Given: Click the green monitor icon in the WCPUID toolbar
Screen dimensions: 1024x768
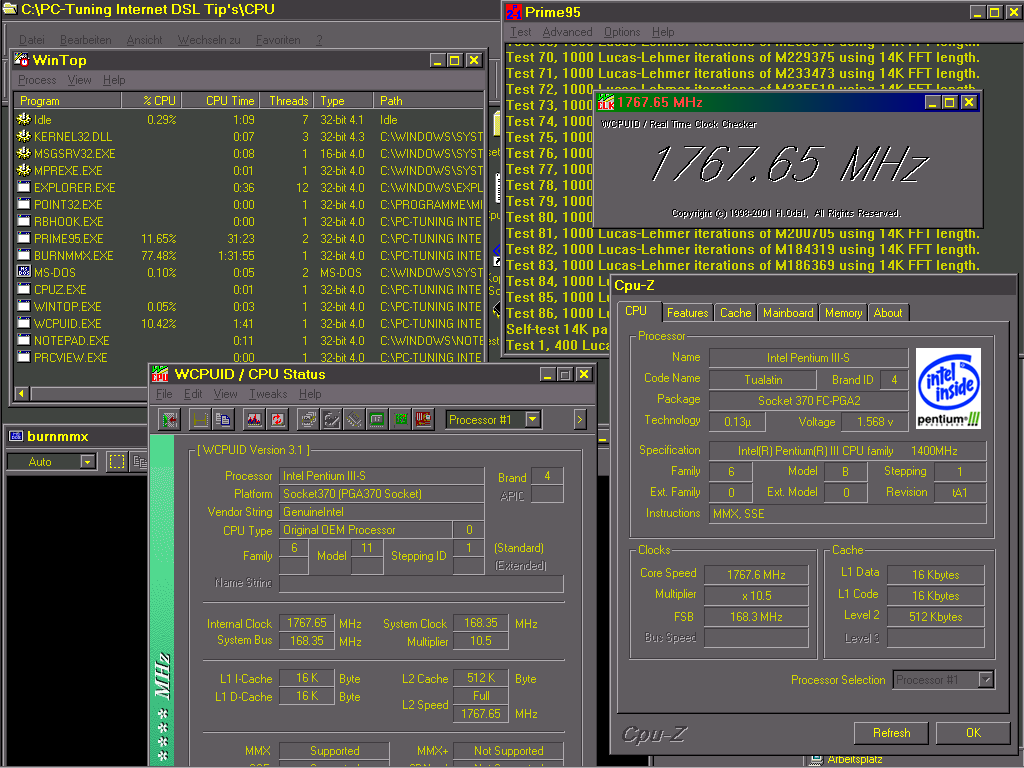Looking at the screenshot, I should click(377, 419).
